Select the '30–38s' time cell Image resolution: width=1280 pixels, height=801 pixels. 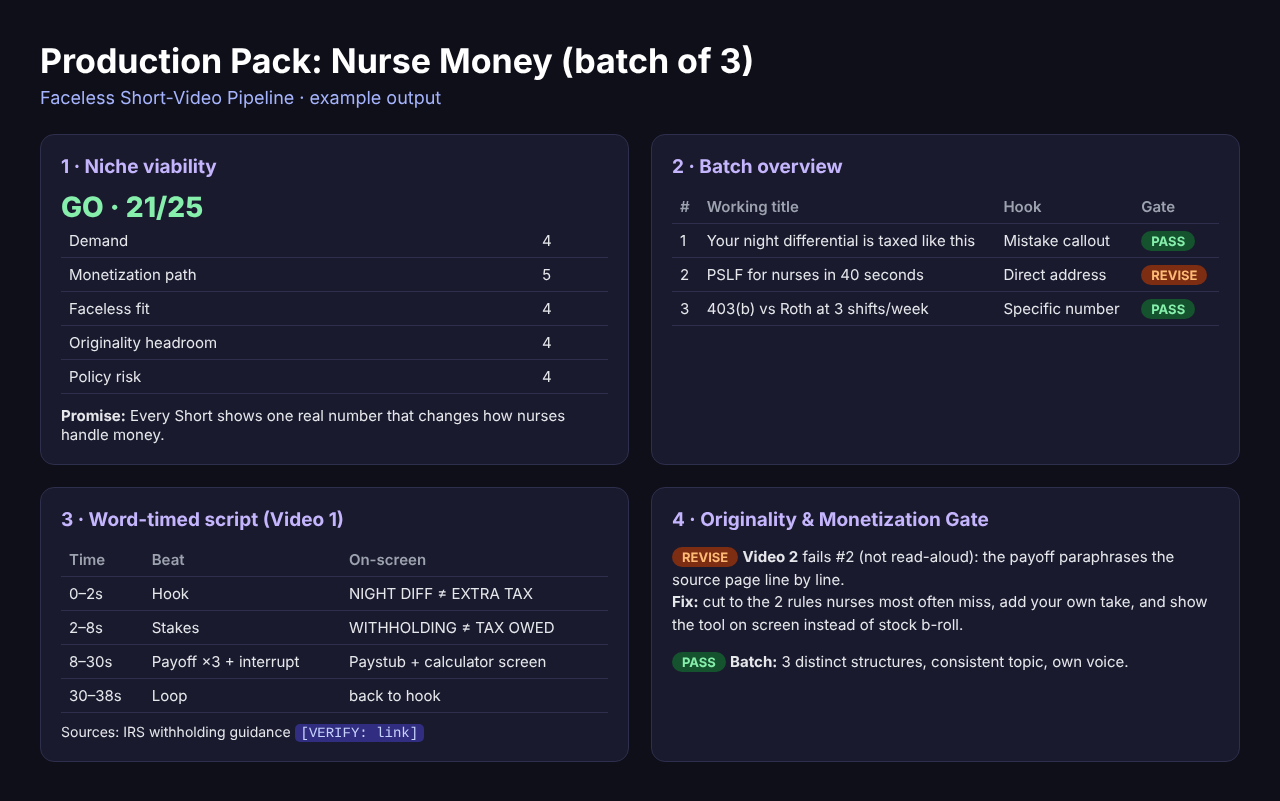click(x=95, y=696)
